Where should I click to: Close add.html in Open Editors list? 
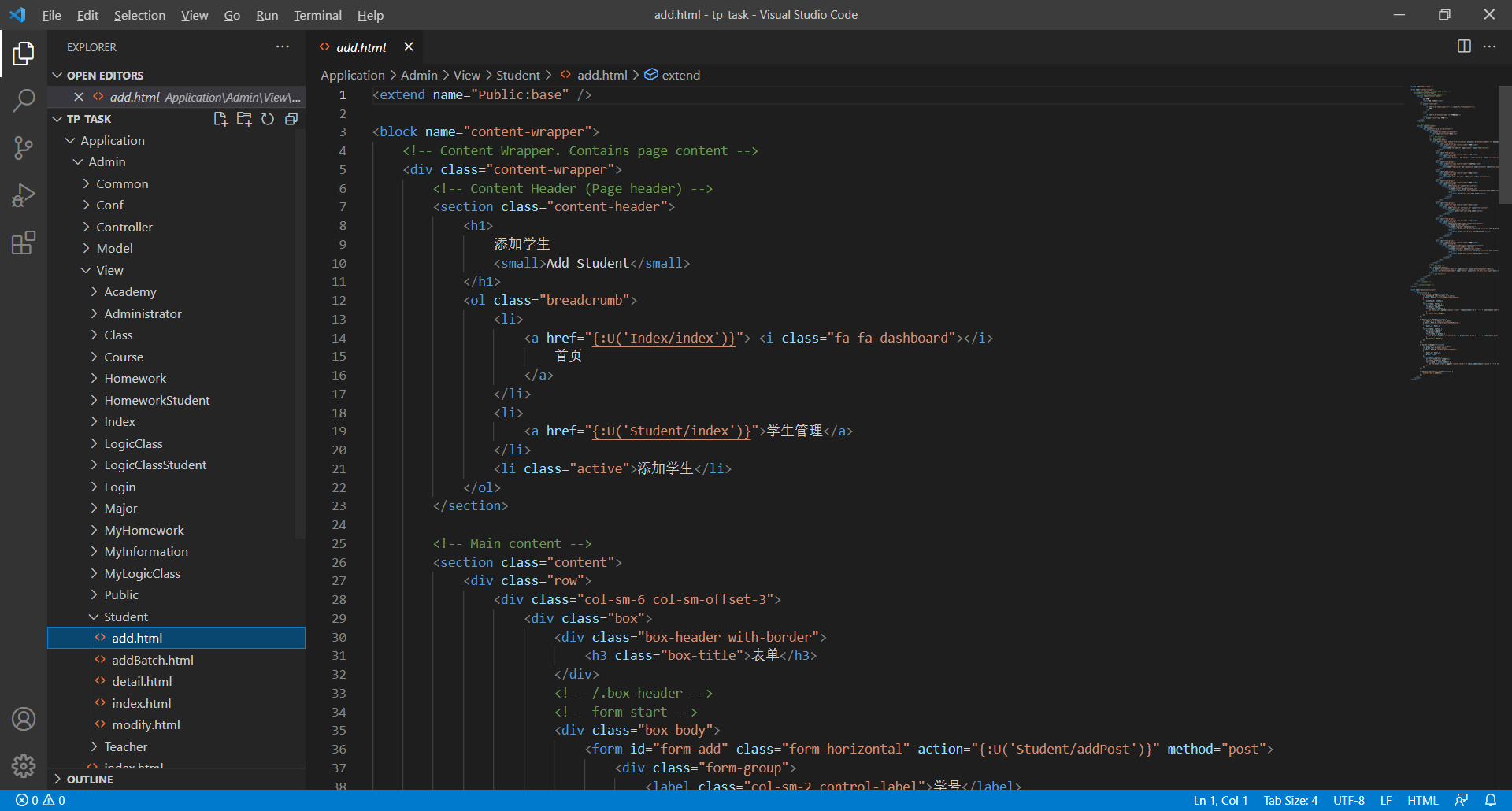78,97
